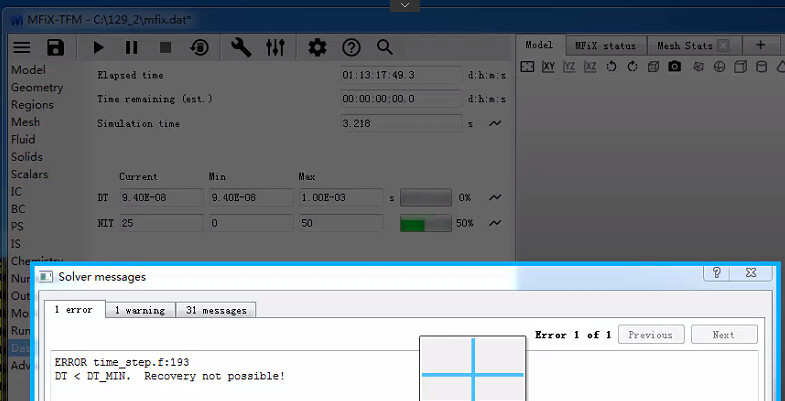The width and height of the screenshot is (785, 401).
Task: Click the Previous error button
Action: click(x=651, y=335)
